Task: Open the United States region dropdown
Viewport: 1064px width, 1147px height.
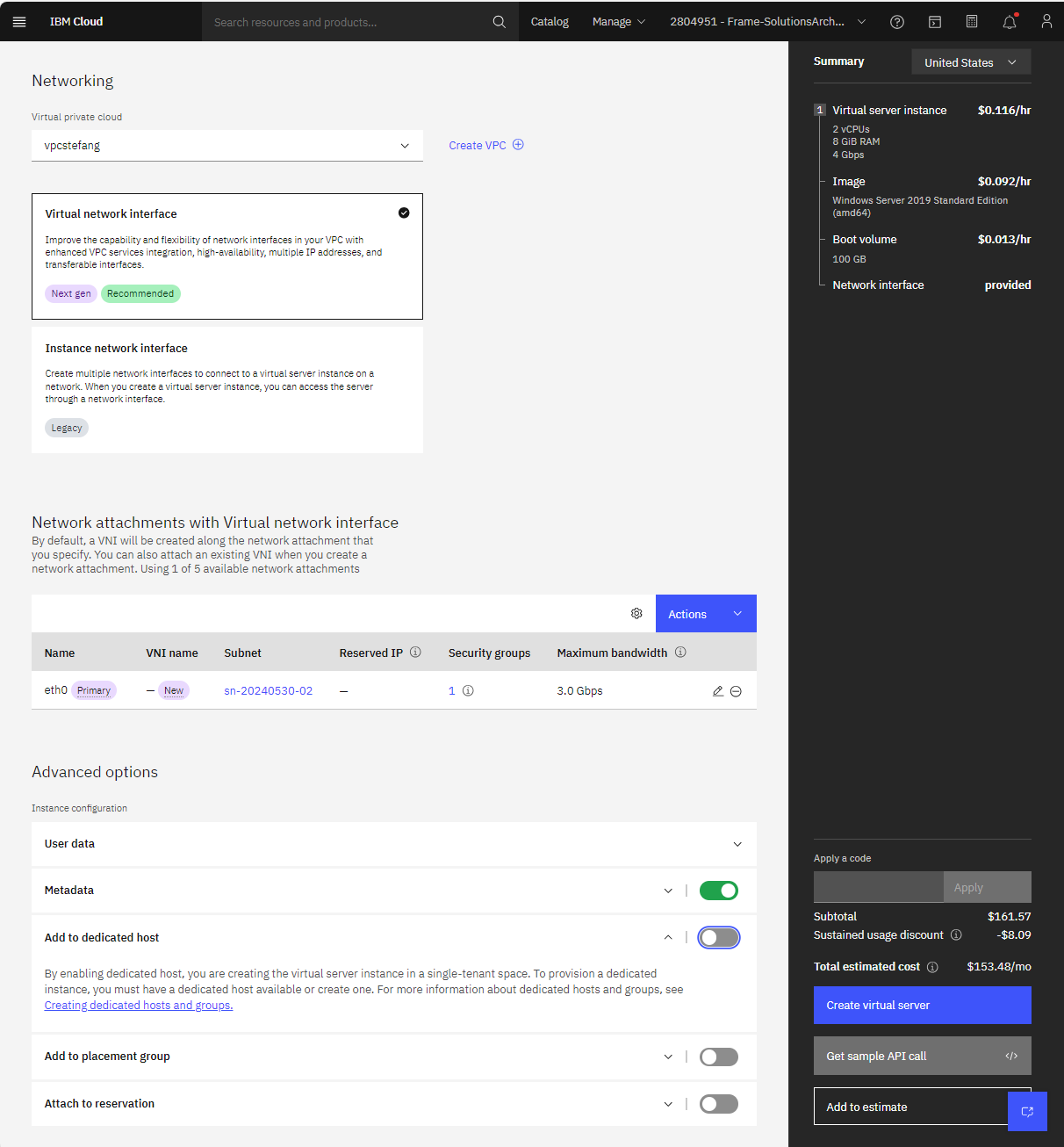Action: click(x=970, y=61)
